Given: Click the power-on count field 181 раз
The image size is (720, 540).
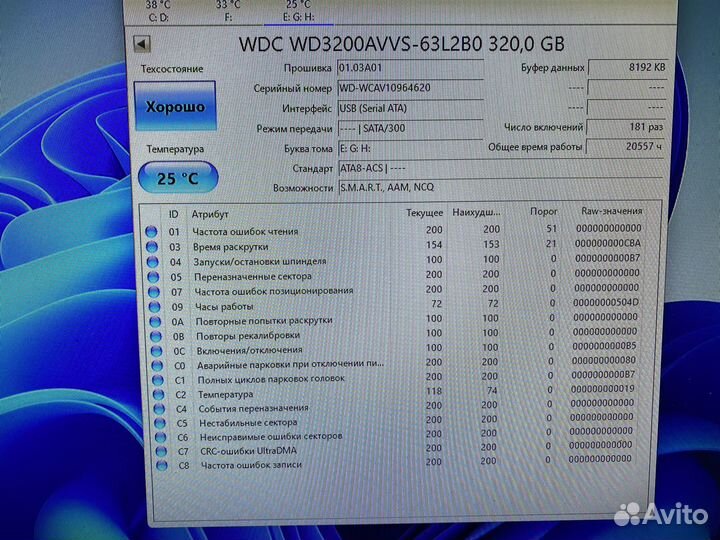Looking at the screenshot, I should click(x=626, y=127).
